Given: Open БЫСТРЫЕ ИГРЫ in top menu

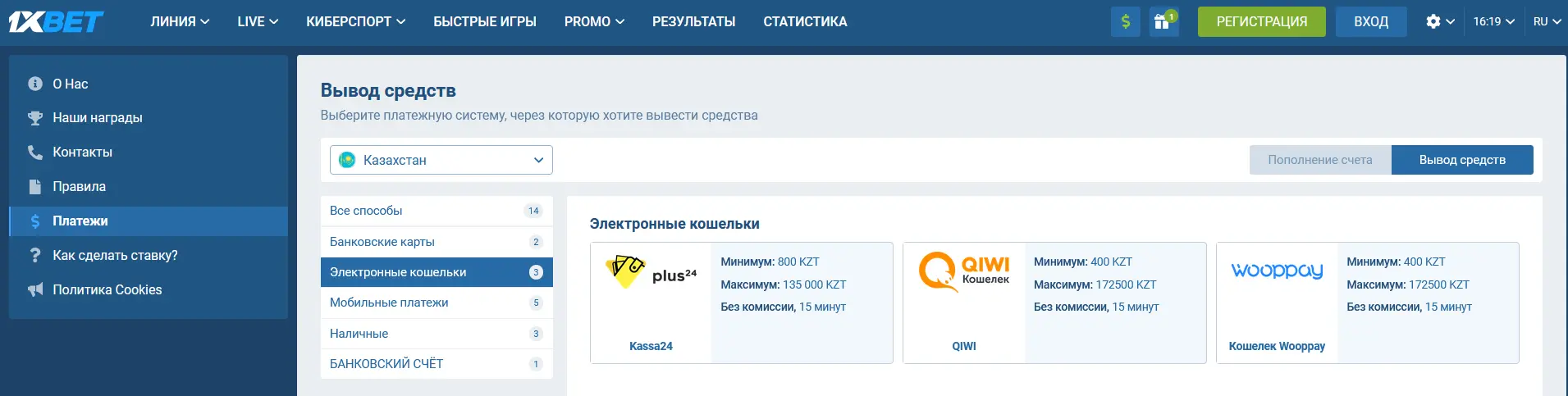Looking at the screenshot, I should click(485, 21).
